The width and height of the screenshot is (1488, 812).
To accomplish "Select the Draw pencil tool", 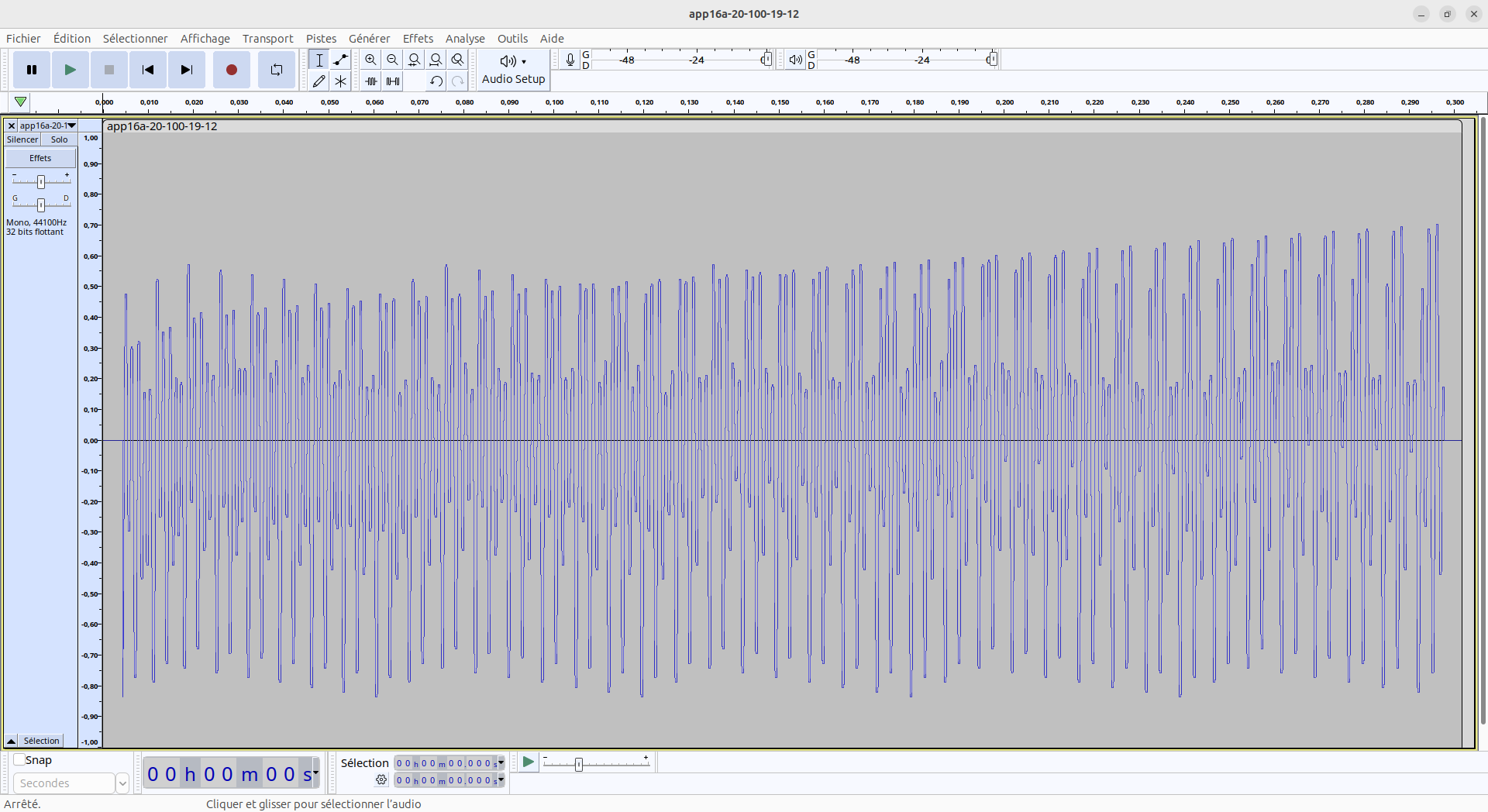I will coord(319,81).
